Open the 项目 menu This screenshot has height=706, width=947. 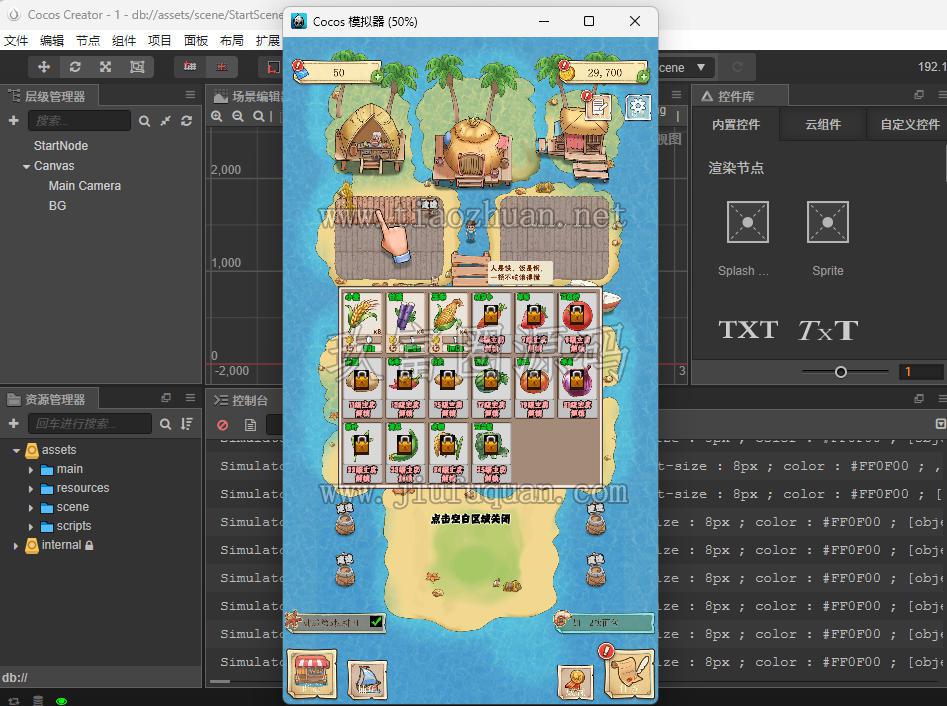[x=160, y=40]
